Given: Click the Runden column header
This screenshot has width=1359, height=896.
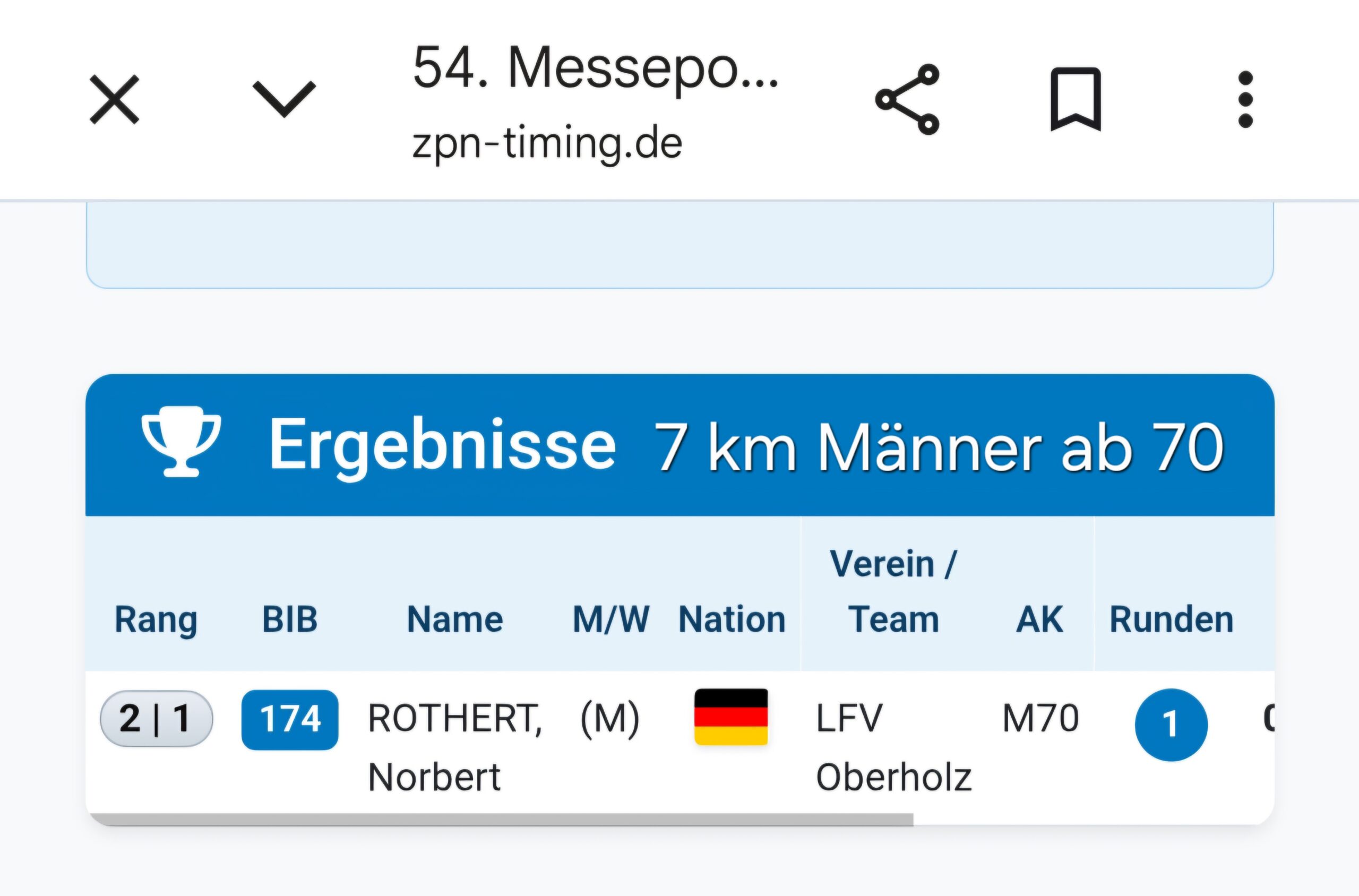Looking at the screenshot, I should coord(1172,619).
